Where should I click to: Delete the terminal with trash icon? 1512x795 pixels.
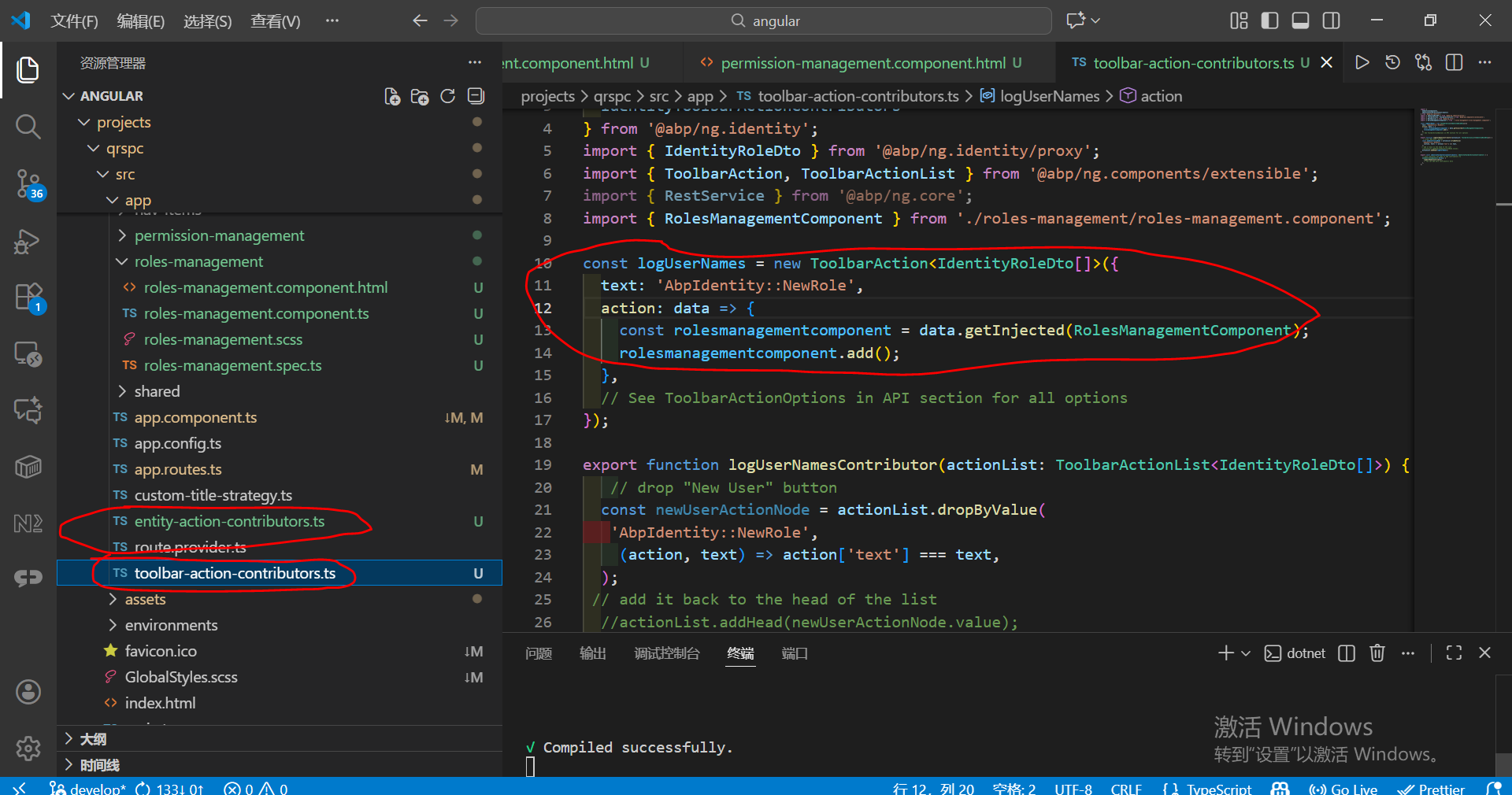pos(1377,653)
